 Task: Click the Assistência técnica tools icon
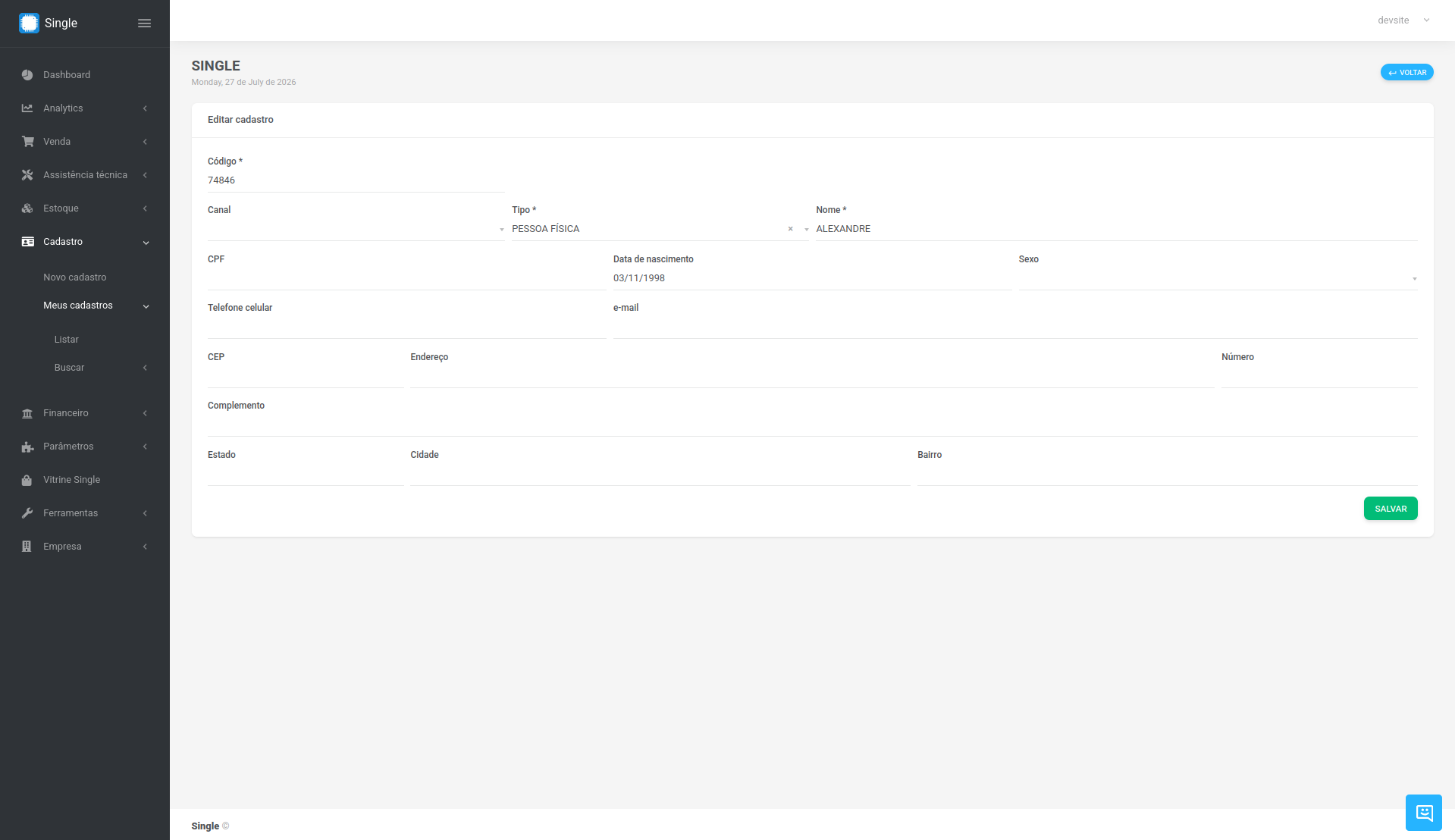pos(27,175)
